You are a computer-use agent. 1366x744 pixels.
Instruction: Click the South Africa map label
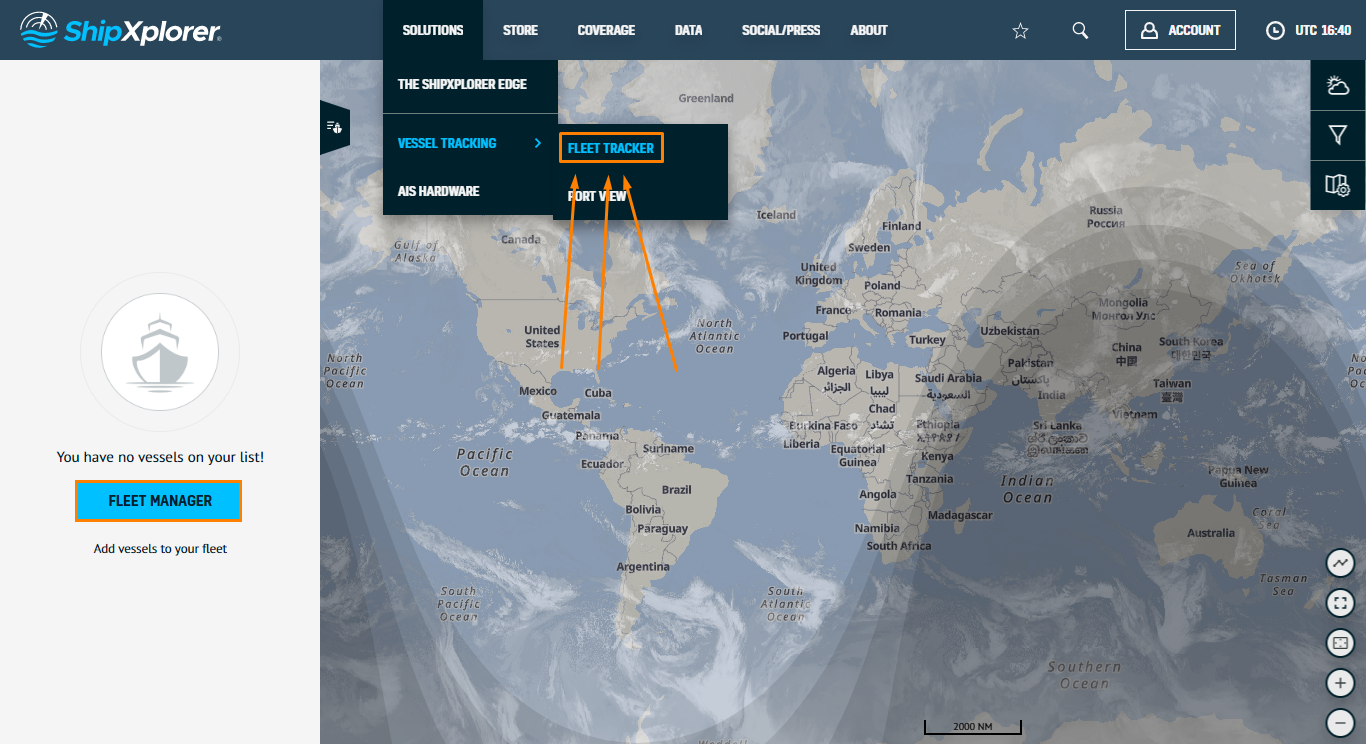coord(899,546)
